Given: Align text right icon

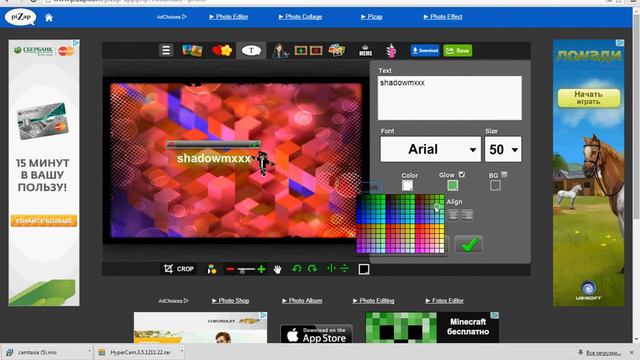Looking at the screenshot, I should [x=467, y=215].
